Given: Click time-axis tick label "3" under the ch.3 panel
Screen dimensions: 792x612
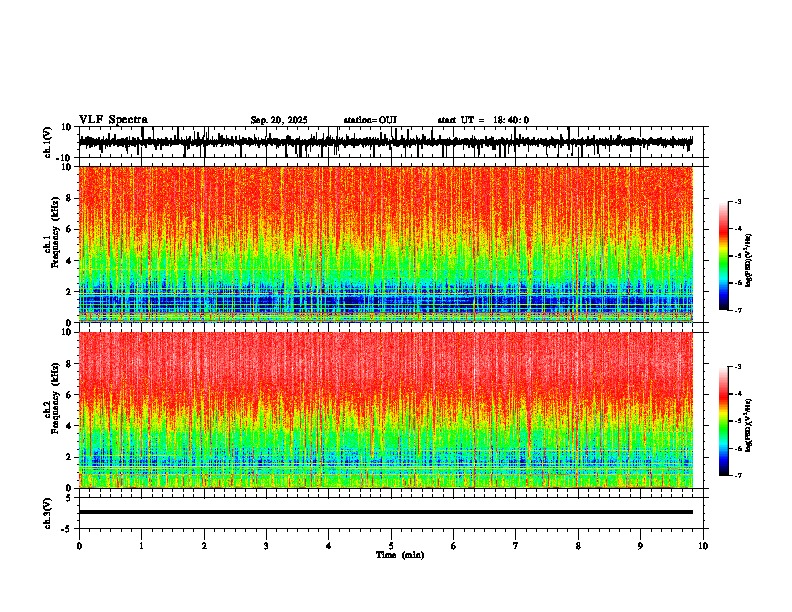Looking at the screenshot, I should (x=266, y=546).
